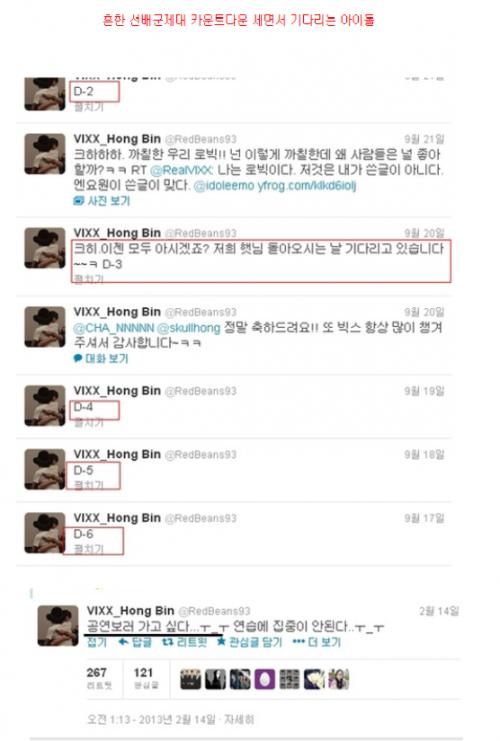Click the first retweeter avatar thumbnail

tap(190, 679)
